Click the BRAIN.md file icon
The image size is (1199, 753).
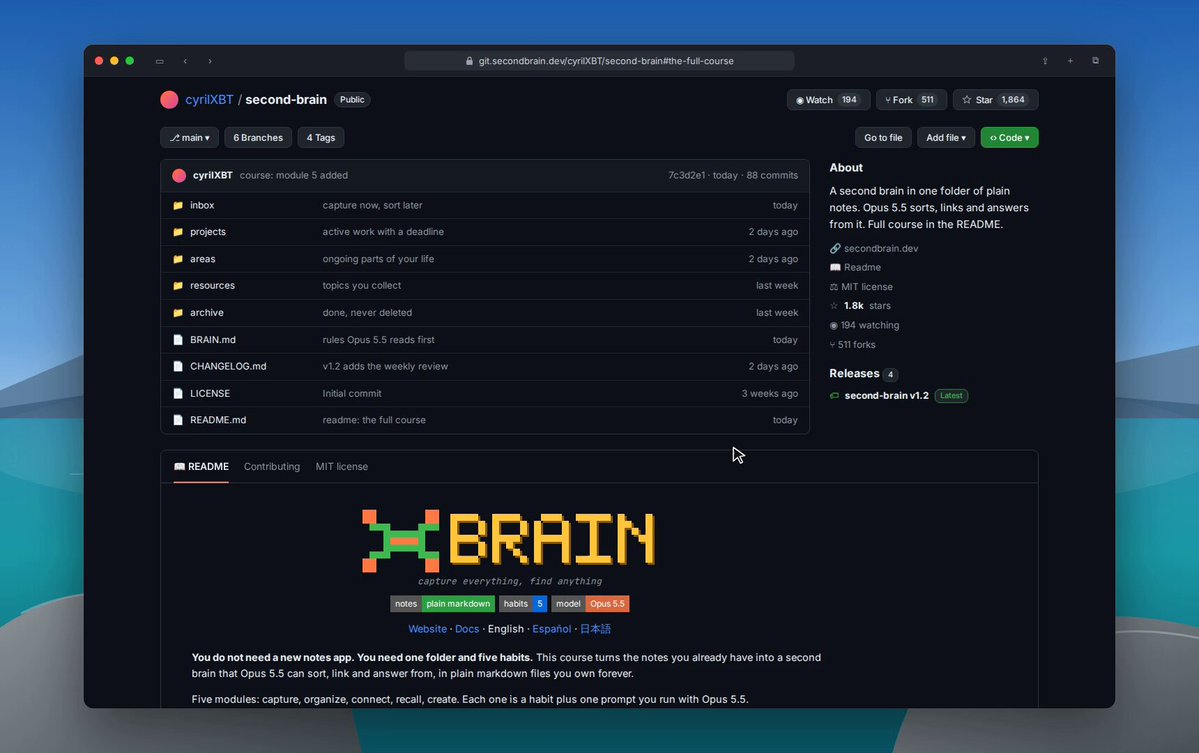178,340
